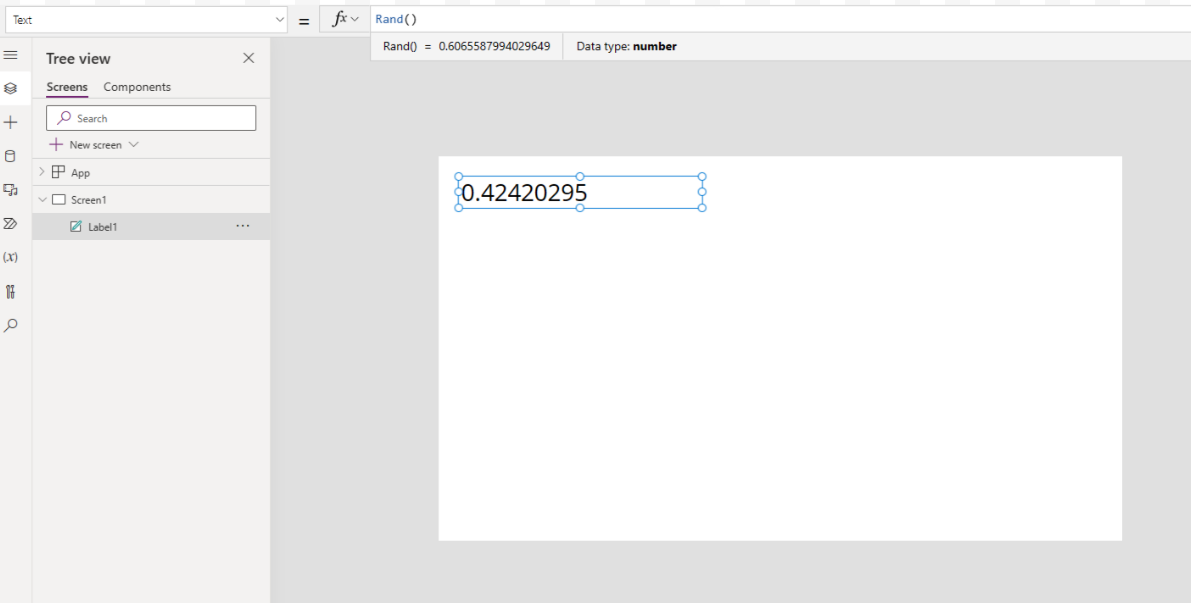The width and height of the screenshot is (1191, 603).
Task: Open the Media panel
Action: click(11, 190)
